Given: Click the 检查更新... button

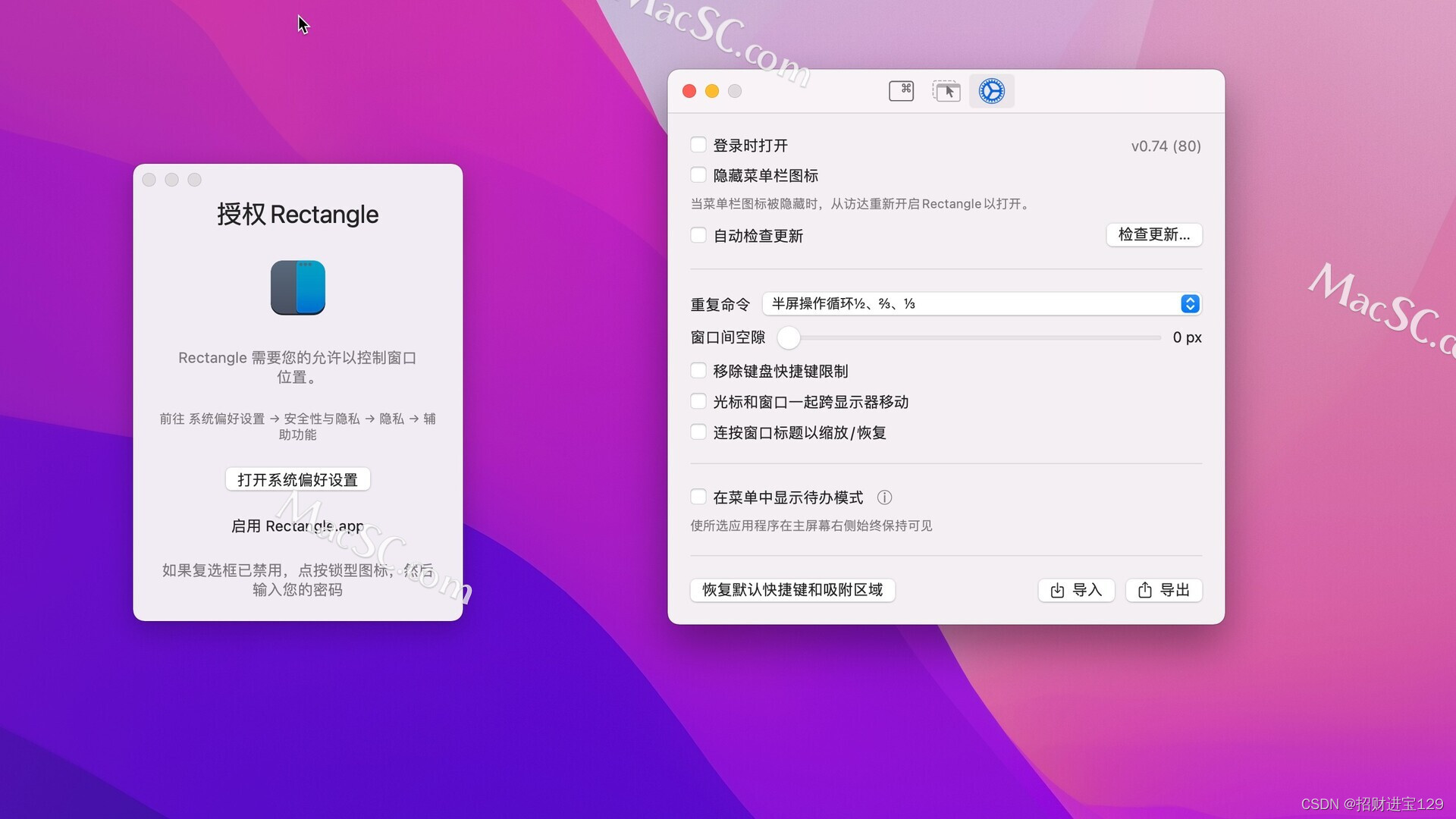Looking at the screenshot, I should [x=1154, y=234].
